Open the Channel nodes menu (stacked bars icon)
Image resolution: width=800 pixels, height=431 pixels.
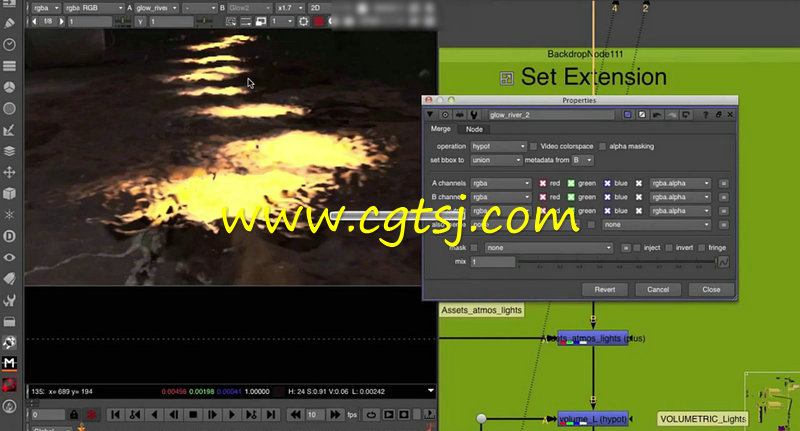pos(9,66)
